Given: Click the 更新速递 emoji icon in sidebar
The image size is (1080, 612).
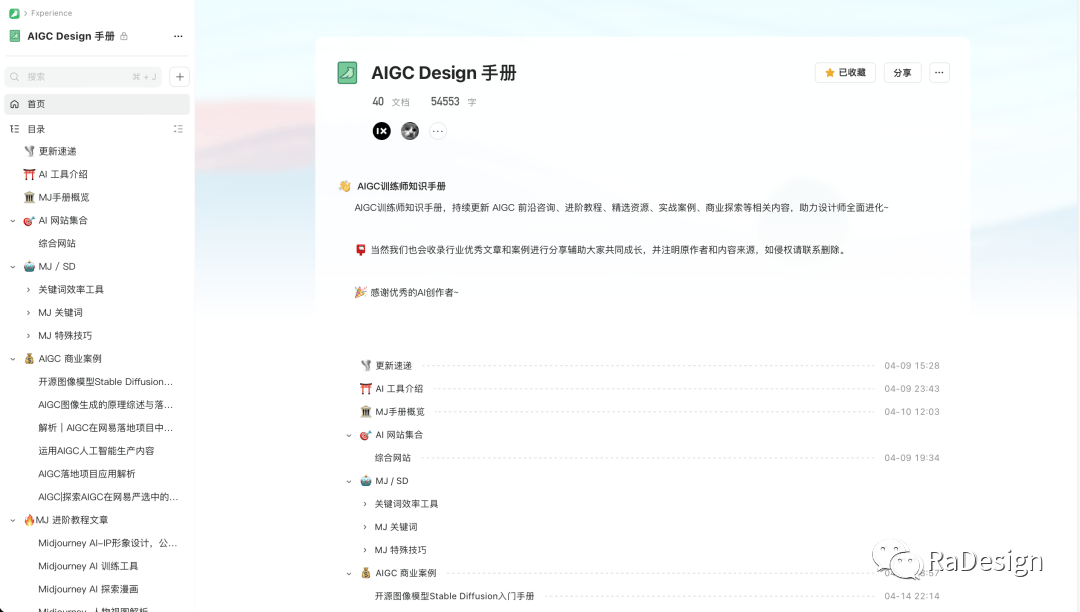Looking at the screenshot, I should [29, 151].
